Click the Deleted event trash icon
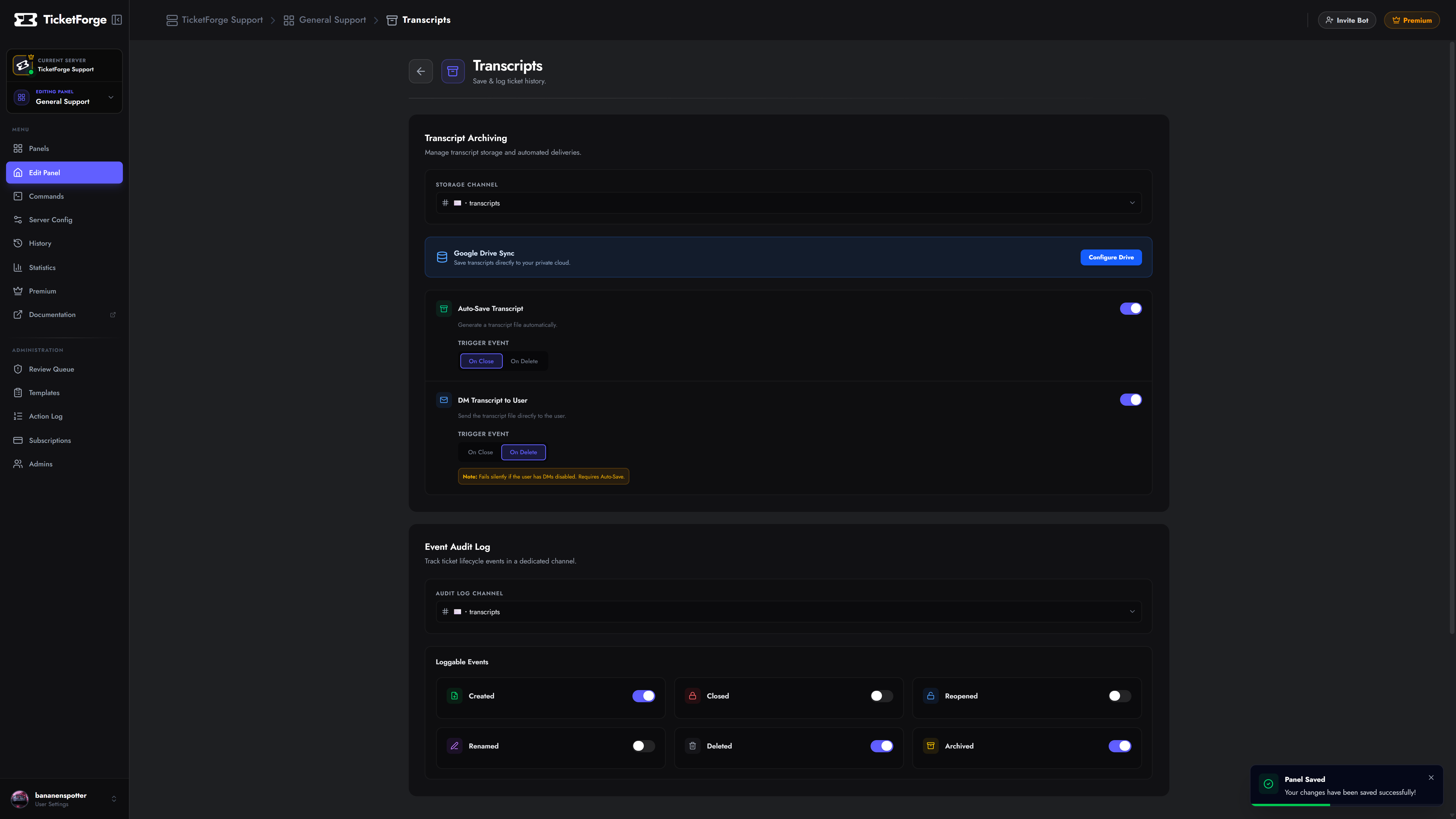Screen dimensions: 1456x819 (692, 746)
